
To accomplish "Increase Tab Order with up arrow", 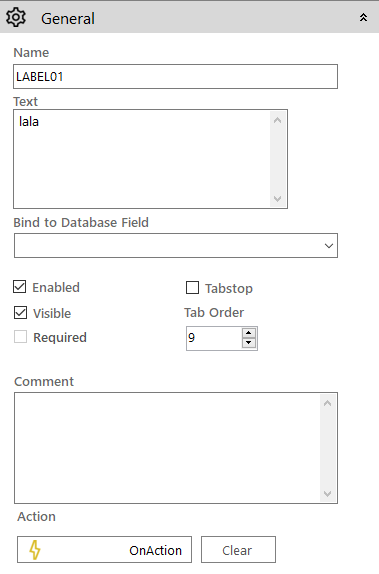I will point(249,333).
